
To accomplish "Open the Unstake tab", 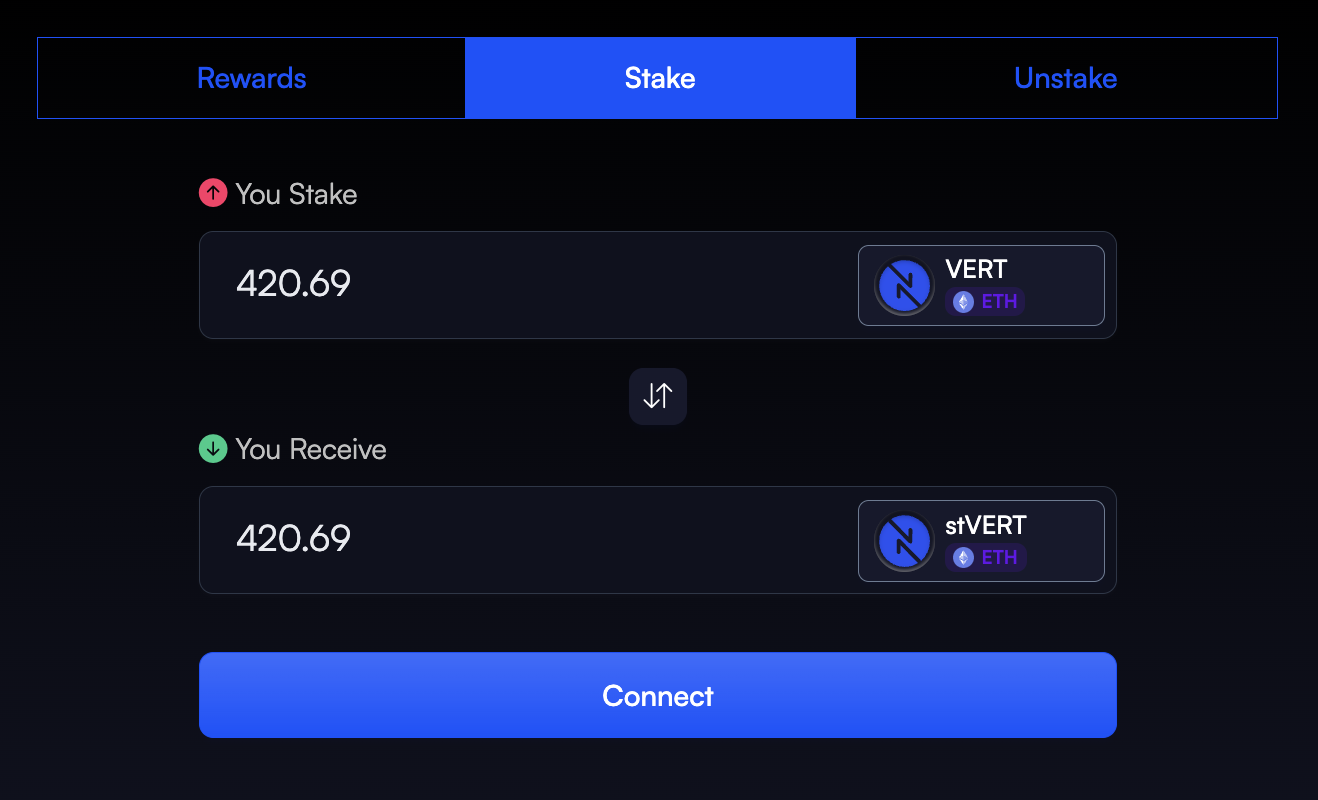I will pos(1065,78).
